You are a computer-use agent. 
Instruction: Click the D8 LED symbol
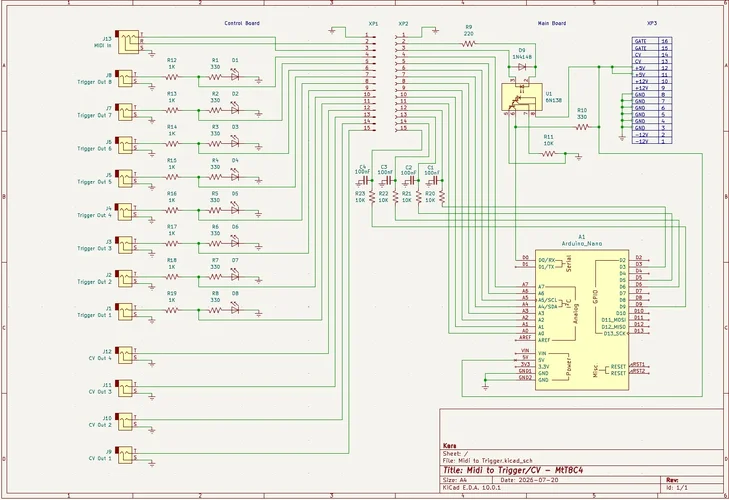[x=235, y=309]
